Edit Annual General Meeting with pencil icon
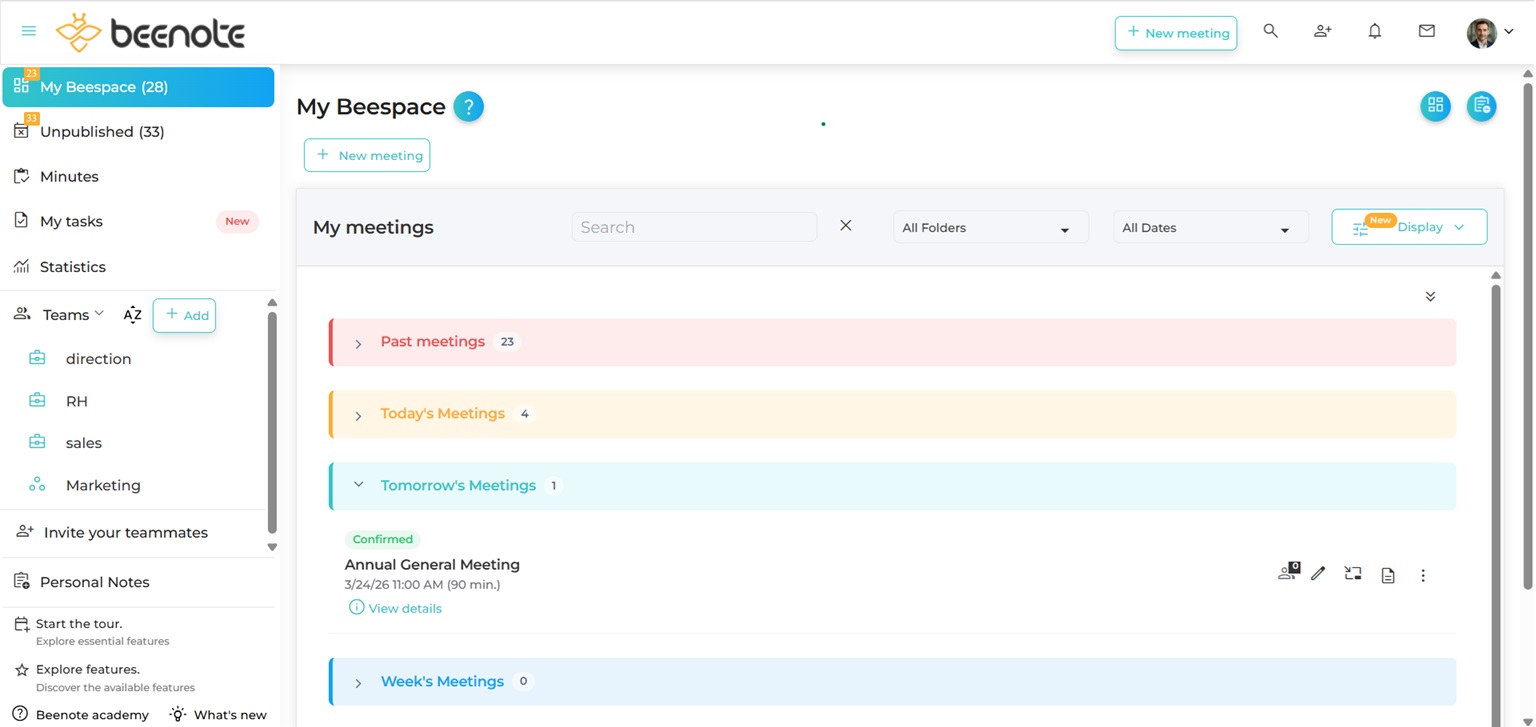Image resolution: width=1536 pixels, height=727 pixels. 1318,574
